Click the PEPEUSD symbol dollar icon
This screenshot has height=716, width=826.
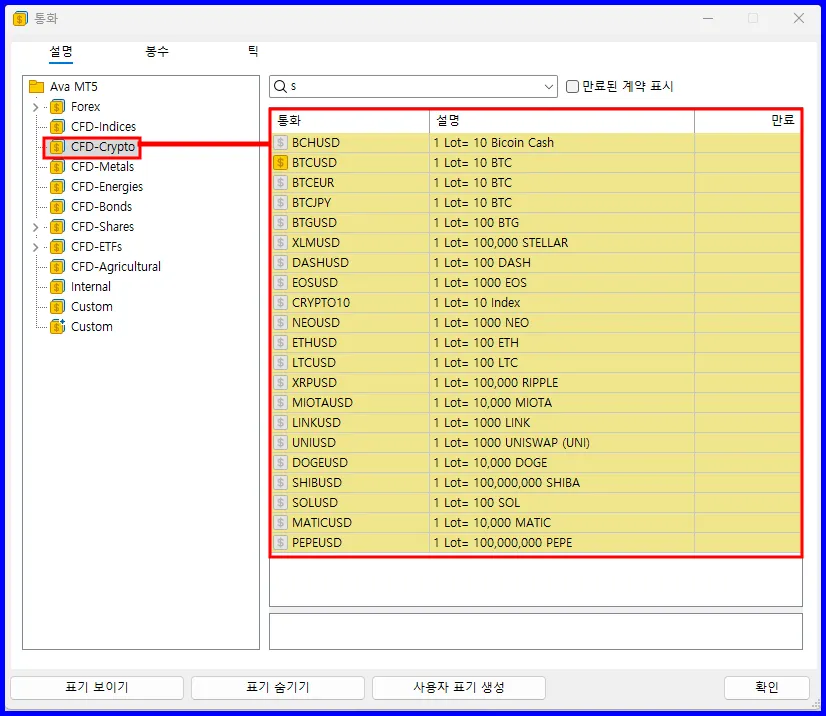[280, 543]
